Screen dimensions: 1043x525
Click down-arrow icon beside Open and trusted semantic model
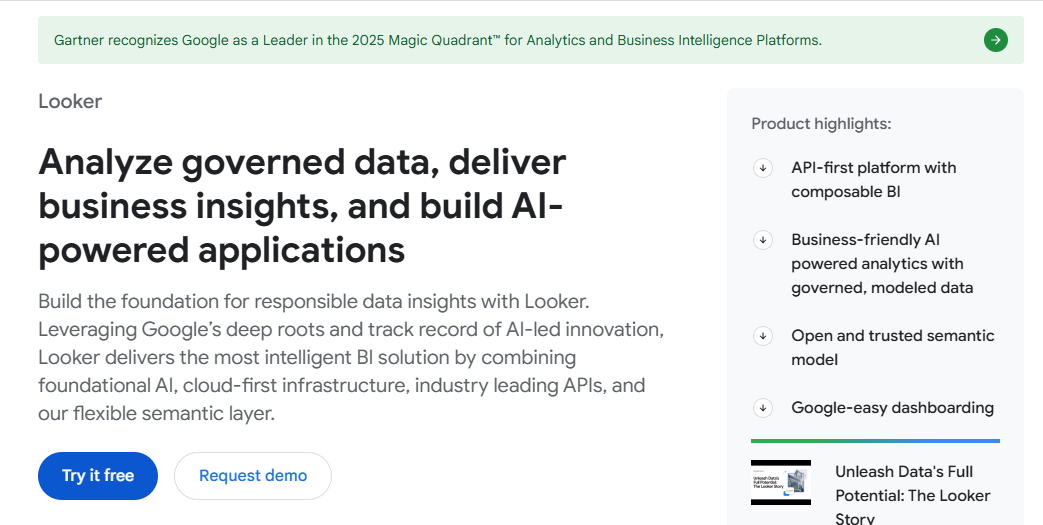(763, 336)
